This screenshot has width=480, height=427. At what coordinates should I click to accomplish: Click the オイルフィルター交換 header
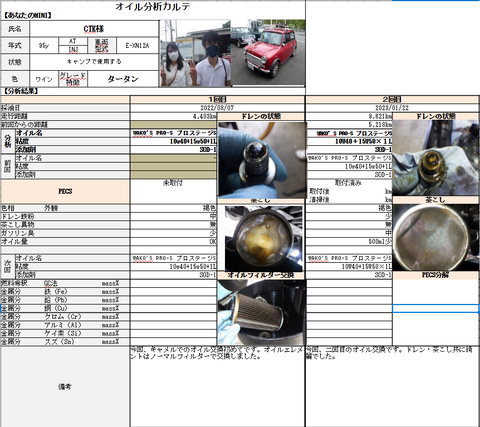[x=261, y=275]
